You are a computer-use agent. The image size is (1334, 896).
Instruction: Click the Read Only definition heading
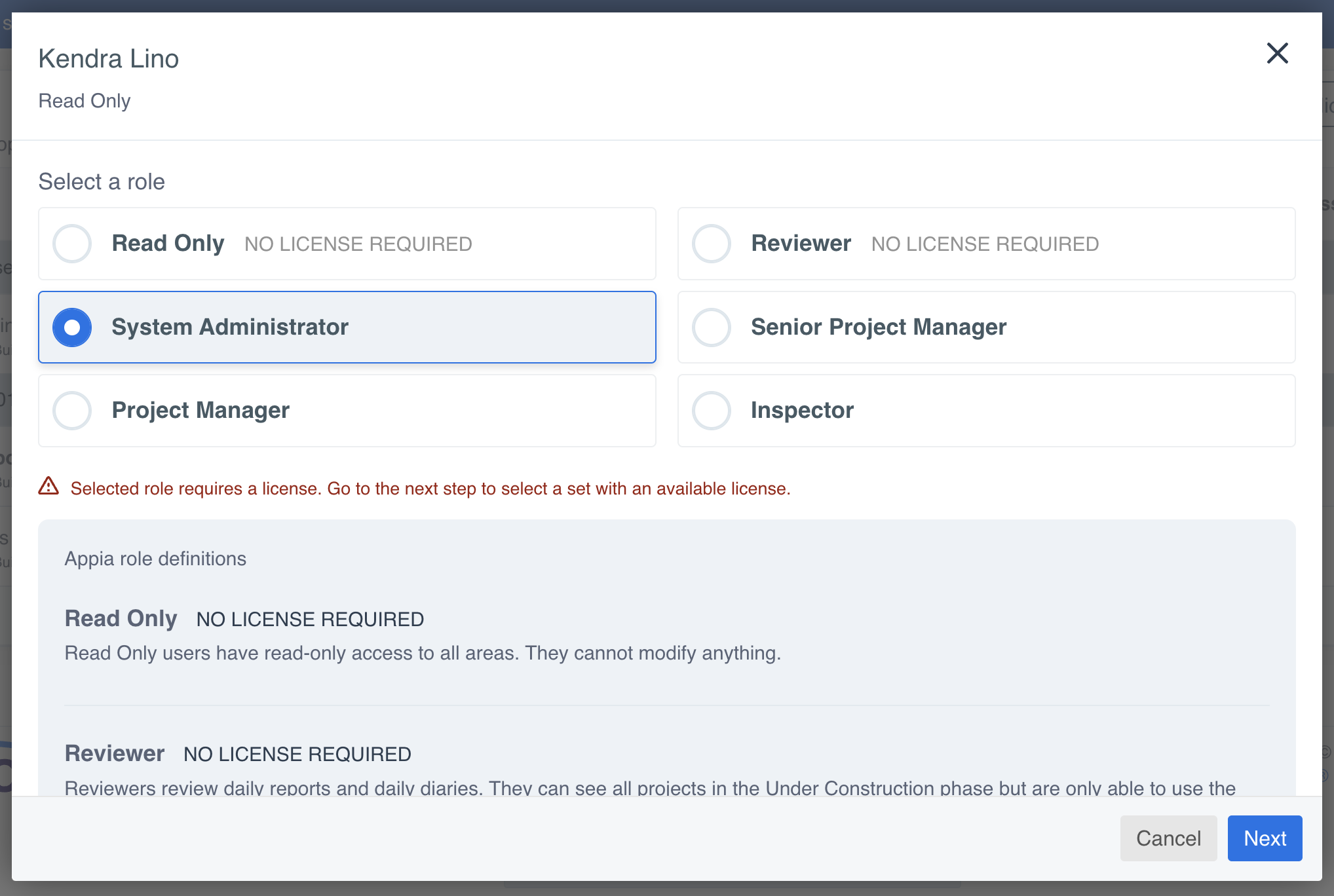pyautogui.click(x=121, y=618)
